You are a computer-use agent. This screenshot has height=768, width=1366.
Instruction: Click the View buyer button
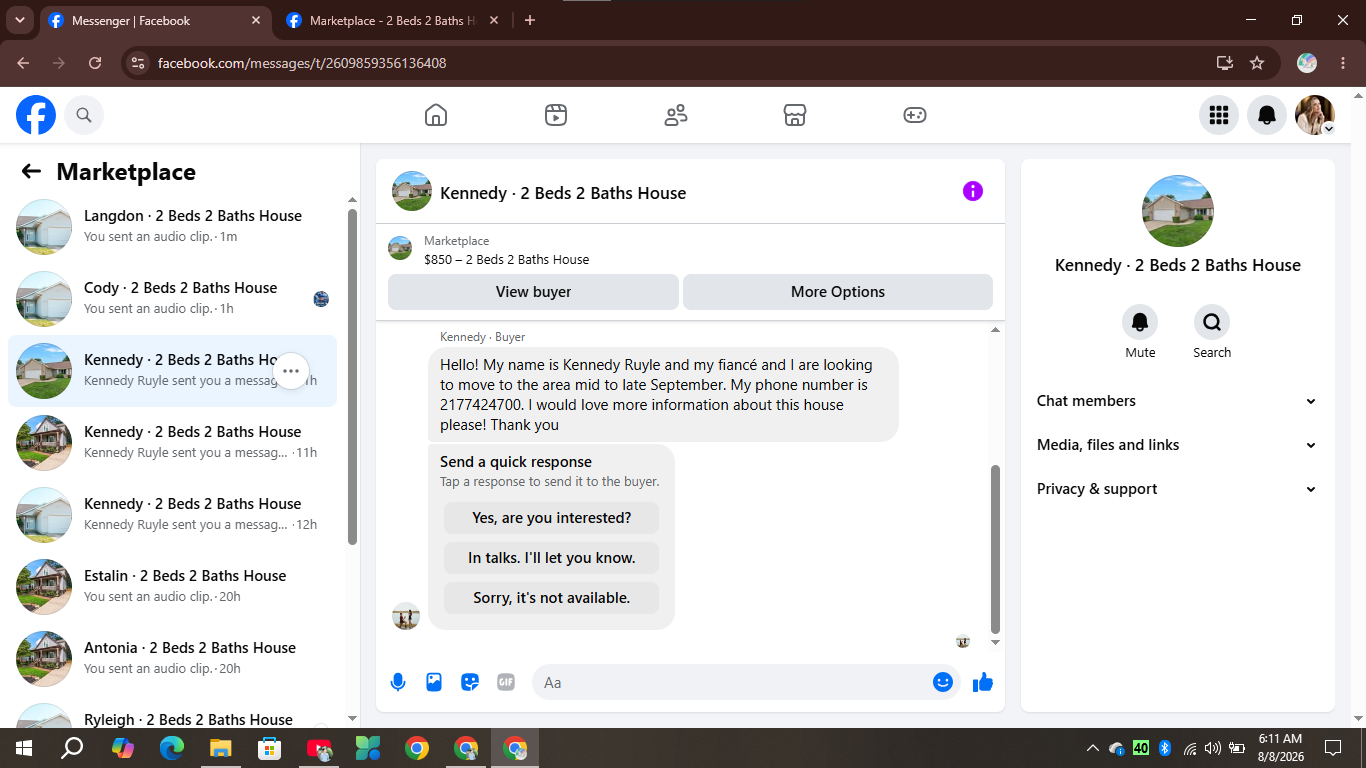click(x=533, y=292)
